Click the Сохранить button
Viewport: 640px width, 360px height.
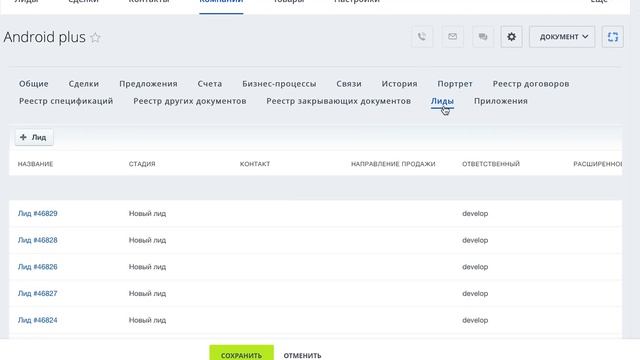coord(242,353)
